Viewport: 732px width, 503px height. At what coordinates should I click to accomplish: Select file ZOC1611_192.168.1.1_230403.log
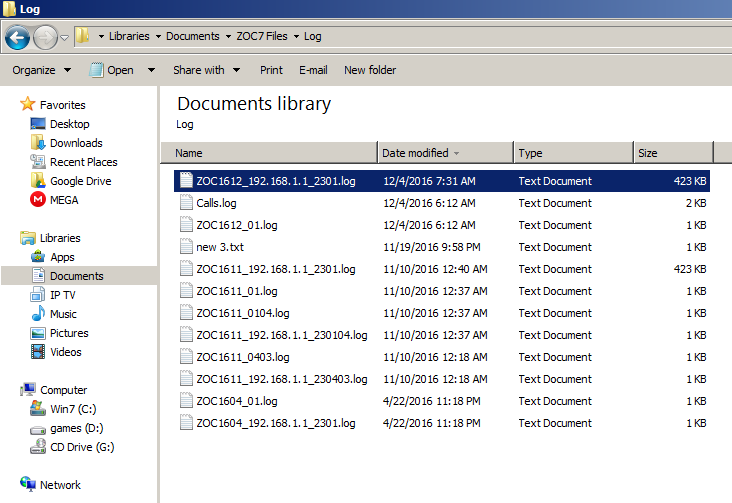click(442, 379)
